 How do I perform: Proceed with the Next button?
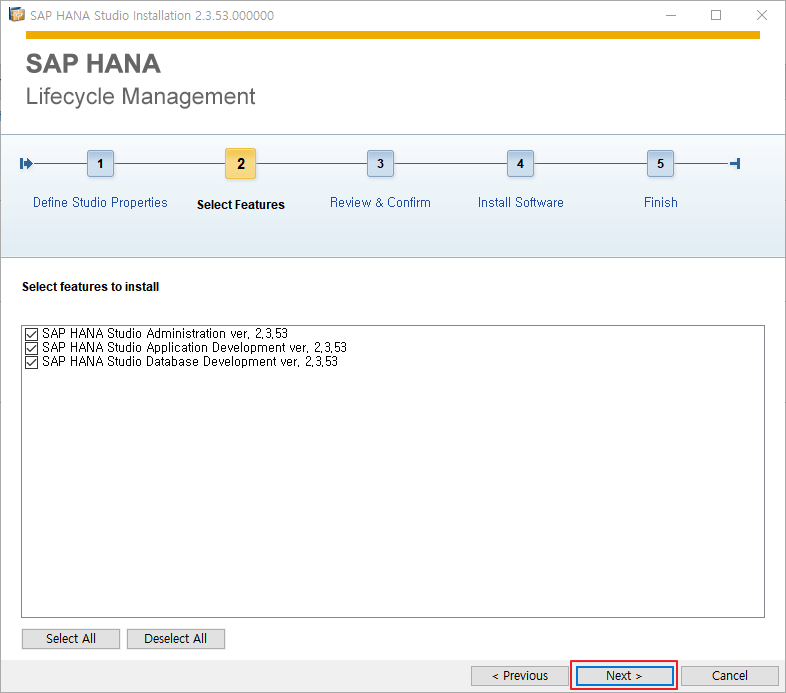(x=625, y=676)
